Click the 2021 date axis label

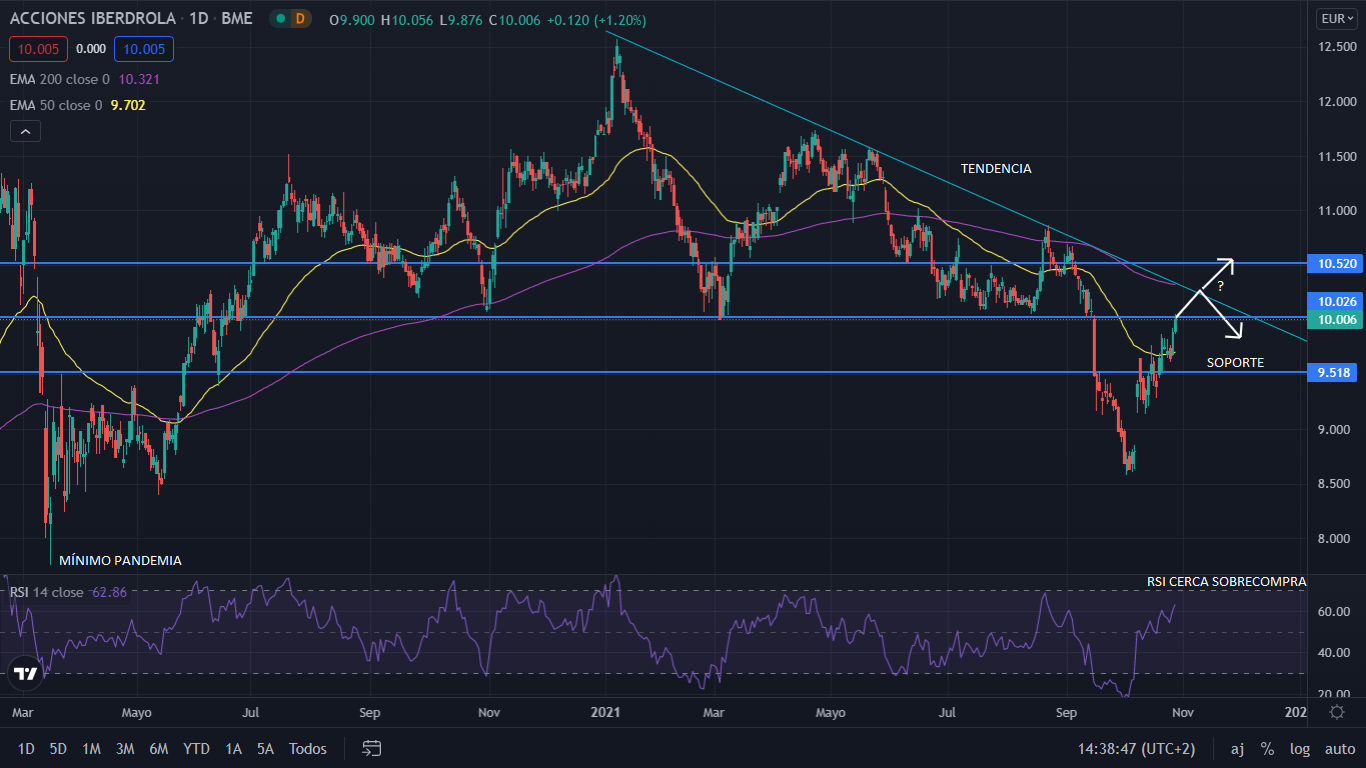606,712
